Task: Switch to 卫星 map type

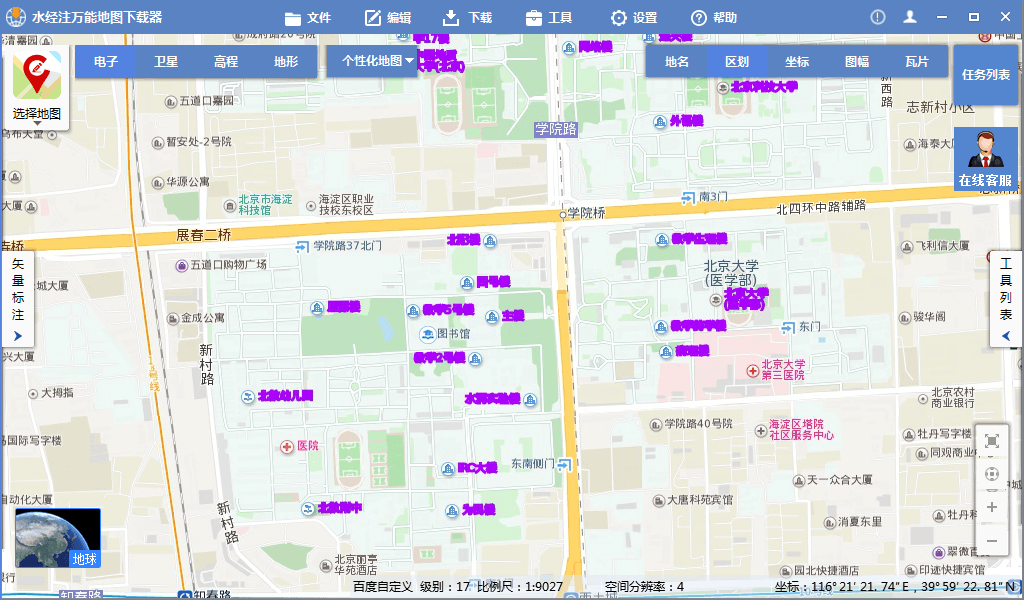Action: [x=165, y=61]
